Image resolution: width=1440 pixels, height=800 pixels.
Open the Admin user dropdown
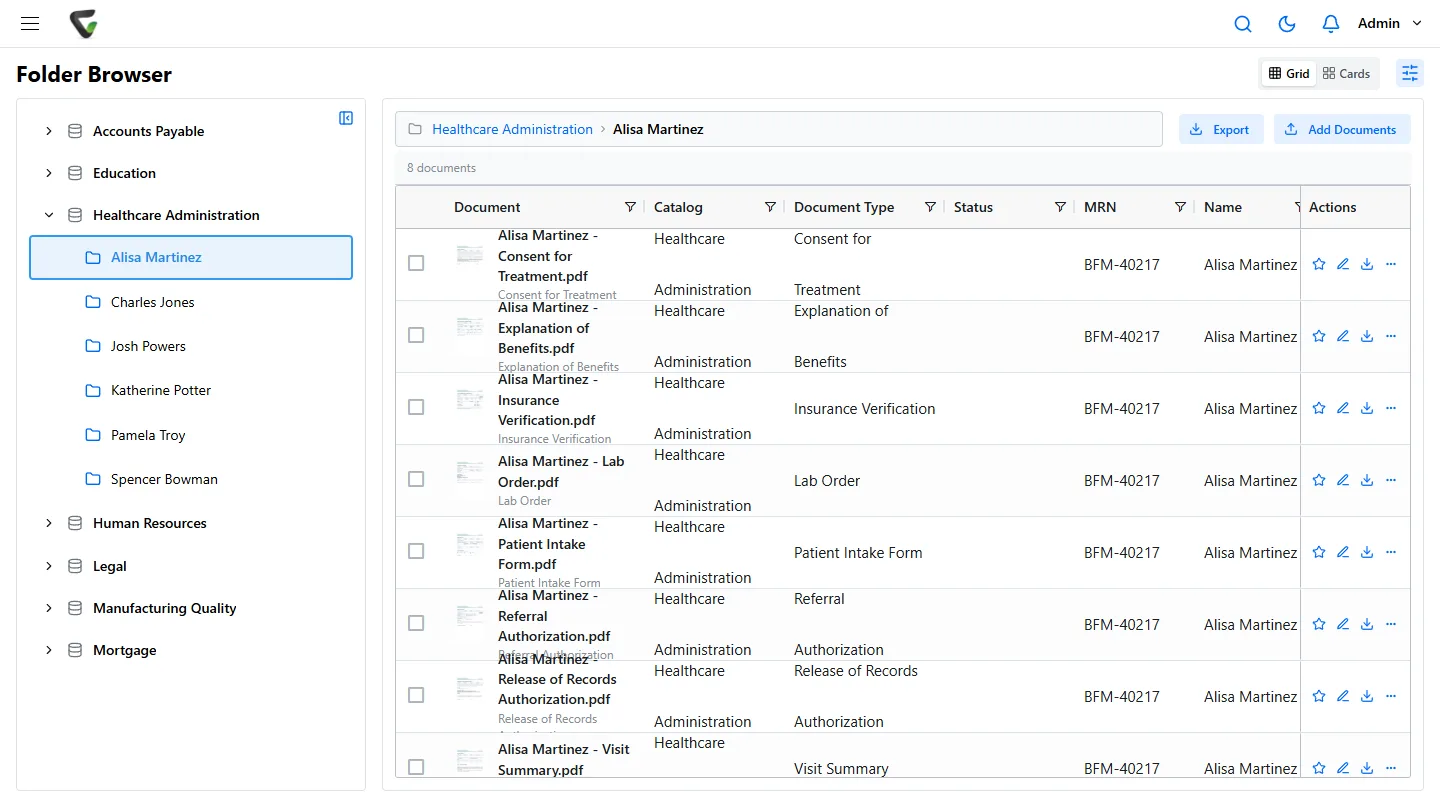1390,23
